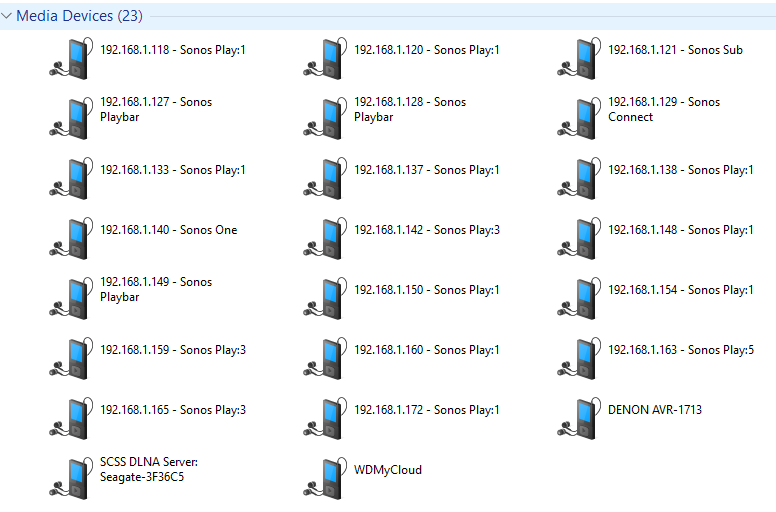The width and height of the screenshot is (776, 512).
Task: Click the Sonos One device icon at 192.168.1.140
Action: tap(71, 238)
